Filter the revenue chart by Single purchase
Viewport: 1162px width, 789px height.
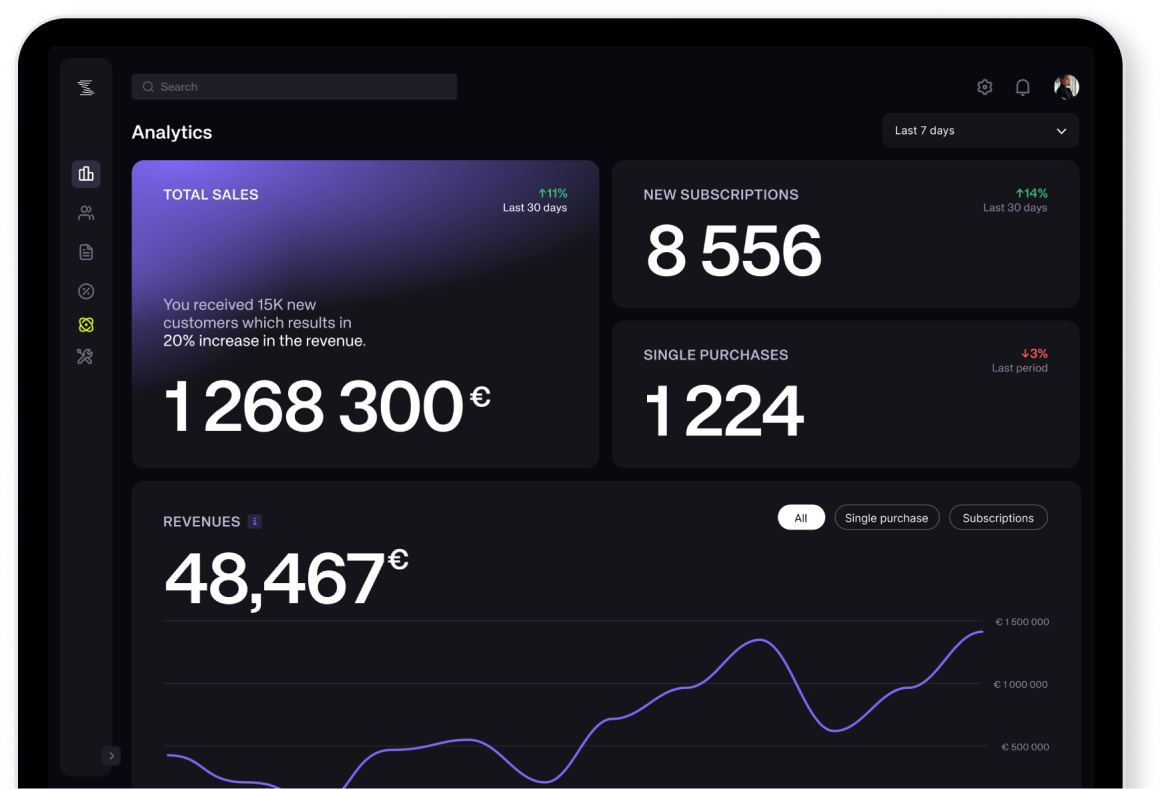pyautogui.click(x=886, y=518)
